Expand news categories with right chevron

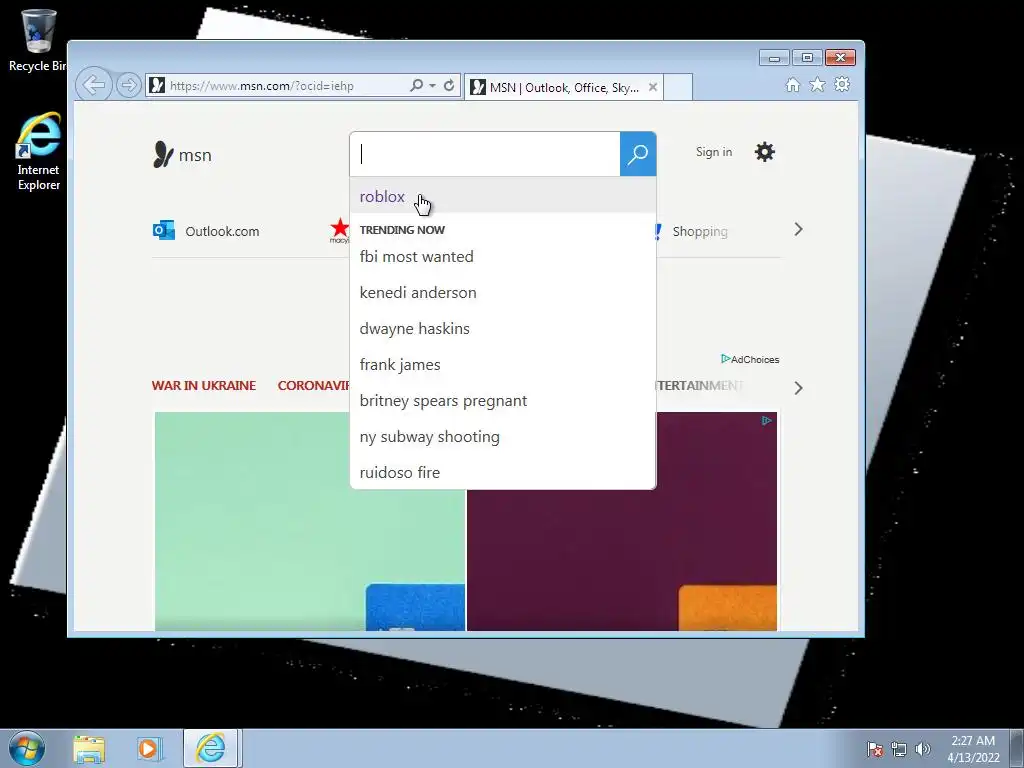(x=798, y=388)
